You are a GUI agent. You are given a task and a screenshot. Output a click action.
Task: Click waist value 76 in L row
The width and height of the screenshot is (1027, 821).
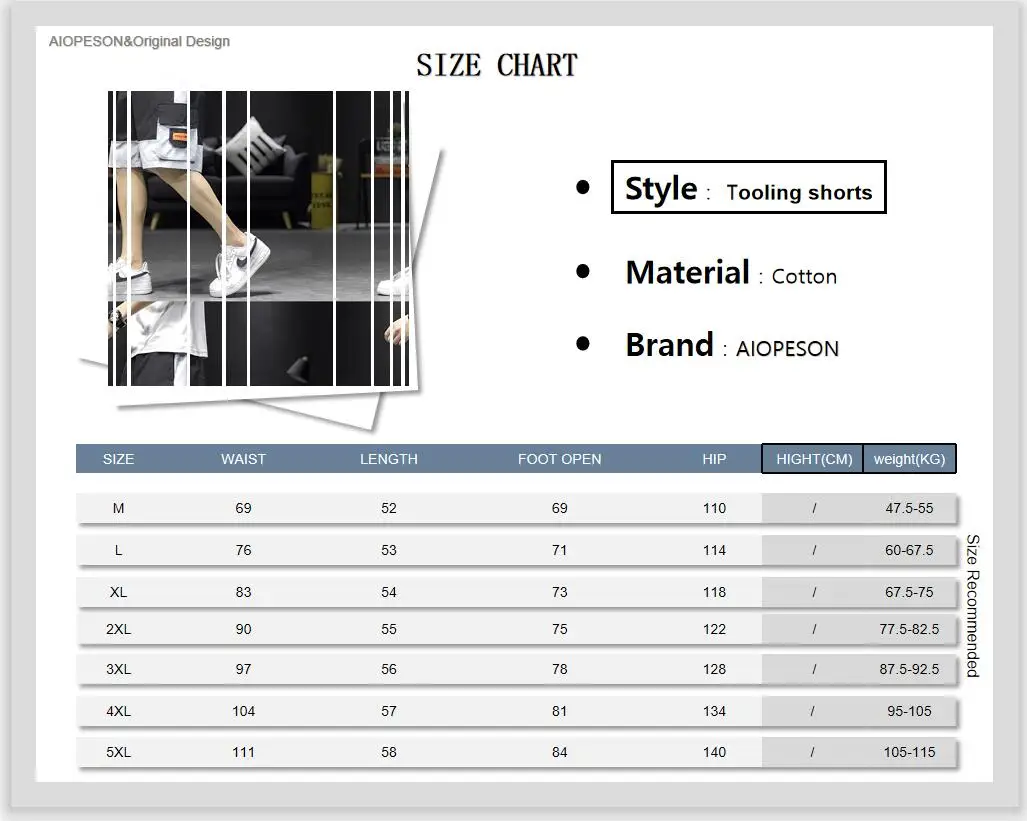(x=244, y=550)
